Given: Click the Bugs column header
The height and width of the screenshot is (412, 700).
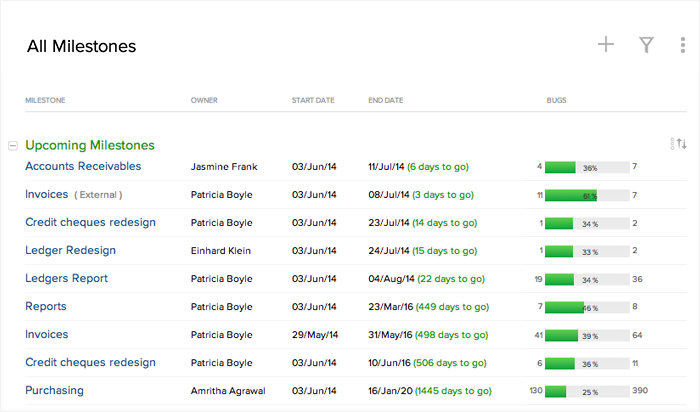Looking at the screenshot, I should click(556, 100).
